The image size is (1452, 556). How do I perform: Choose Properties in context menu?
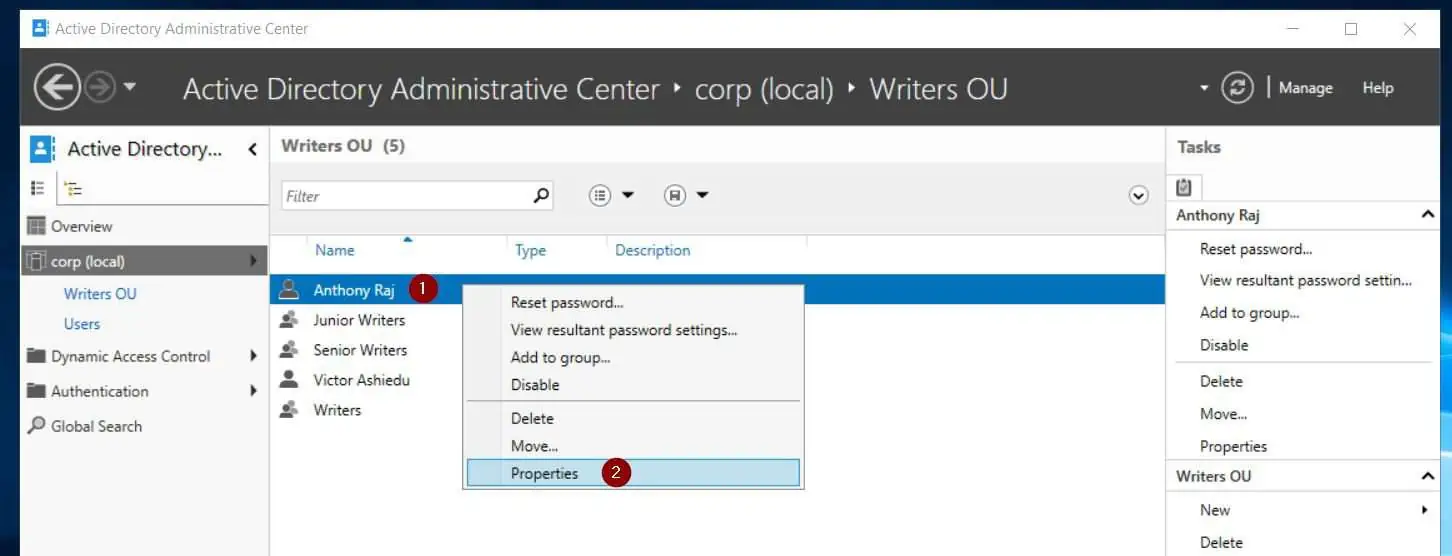633,473
